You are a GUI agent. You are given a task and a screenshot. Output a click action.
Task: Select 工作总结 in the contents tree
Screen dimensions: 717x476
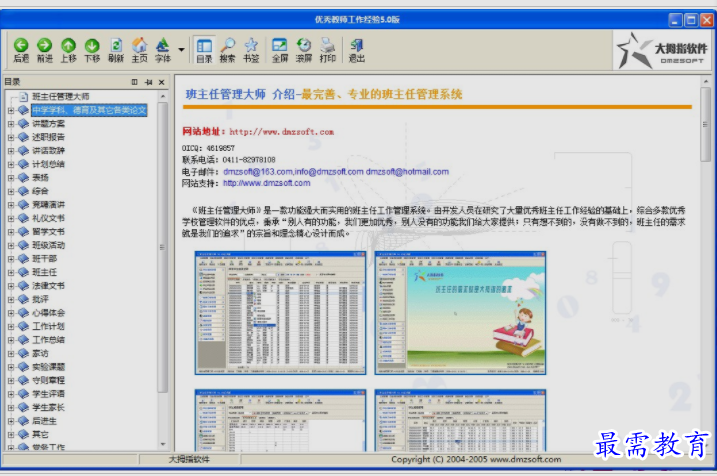(x=48, y=340)
